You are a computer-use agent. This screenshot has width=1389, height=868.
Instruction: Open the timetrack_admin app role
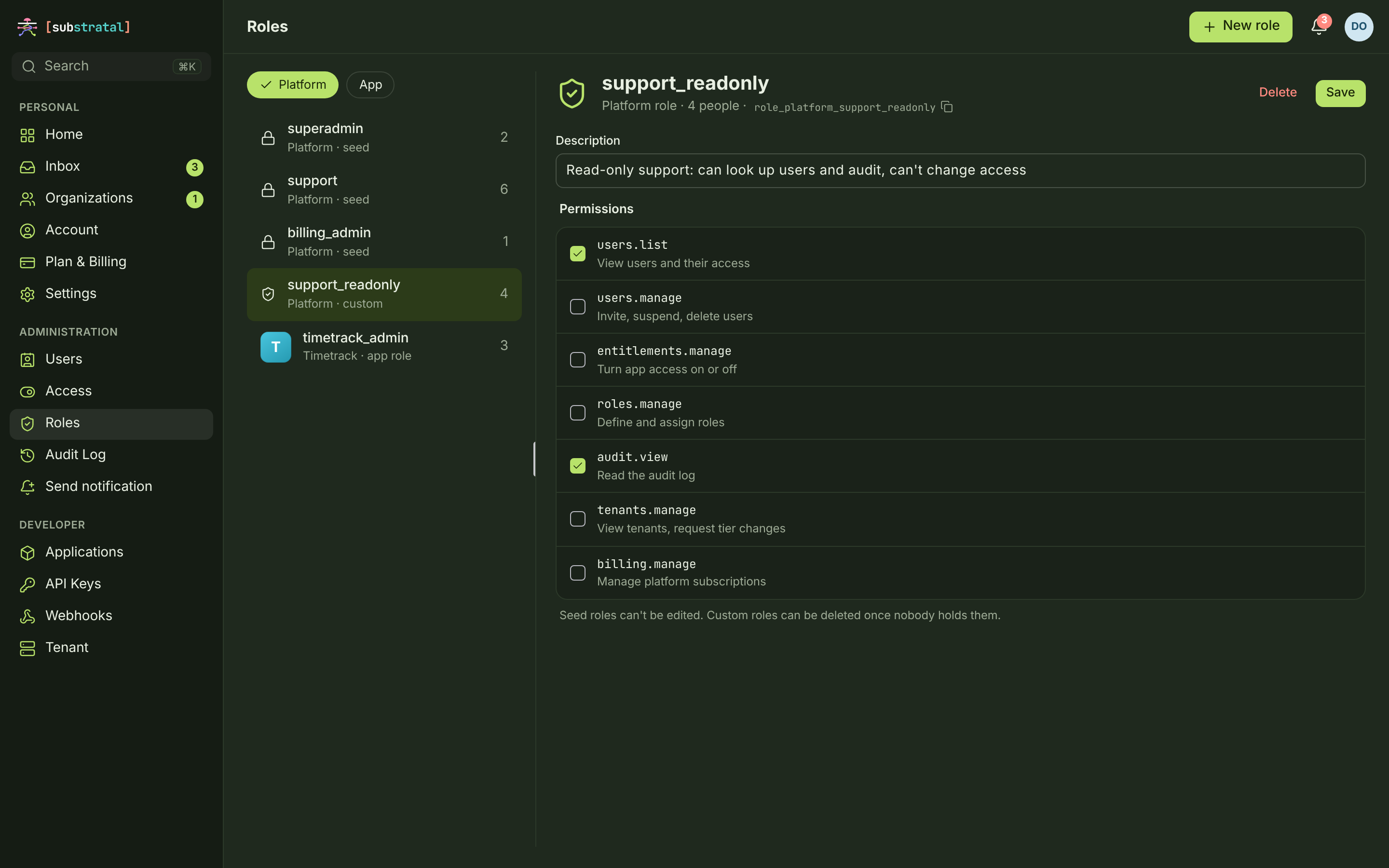pos(384,347)
